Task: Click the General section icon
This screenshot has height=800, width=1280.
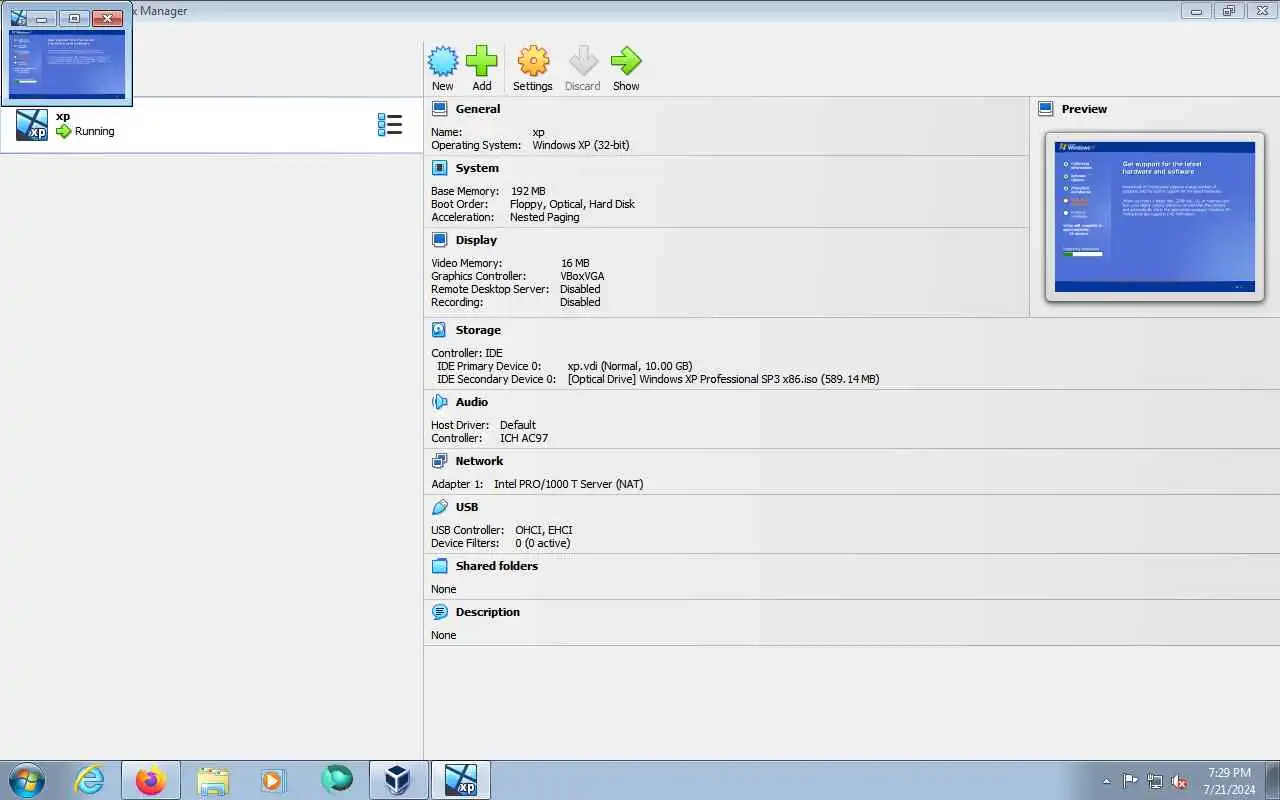Action: click(439, 109)
